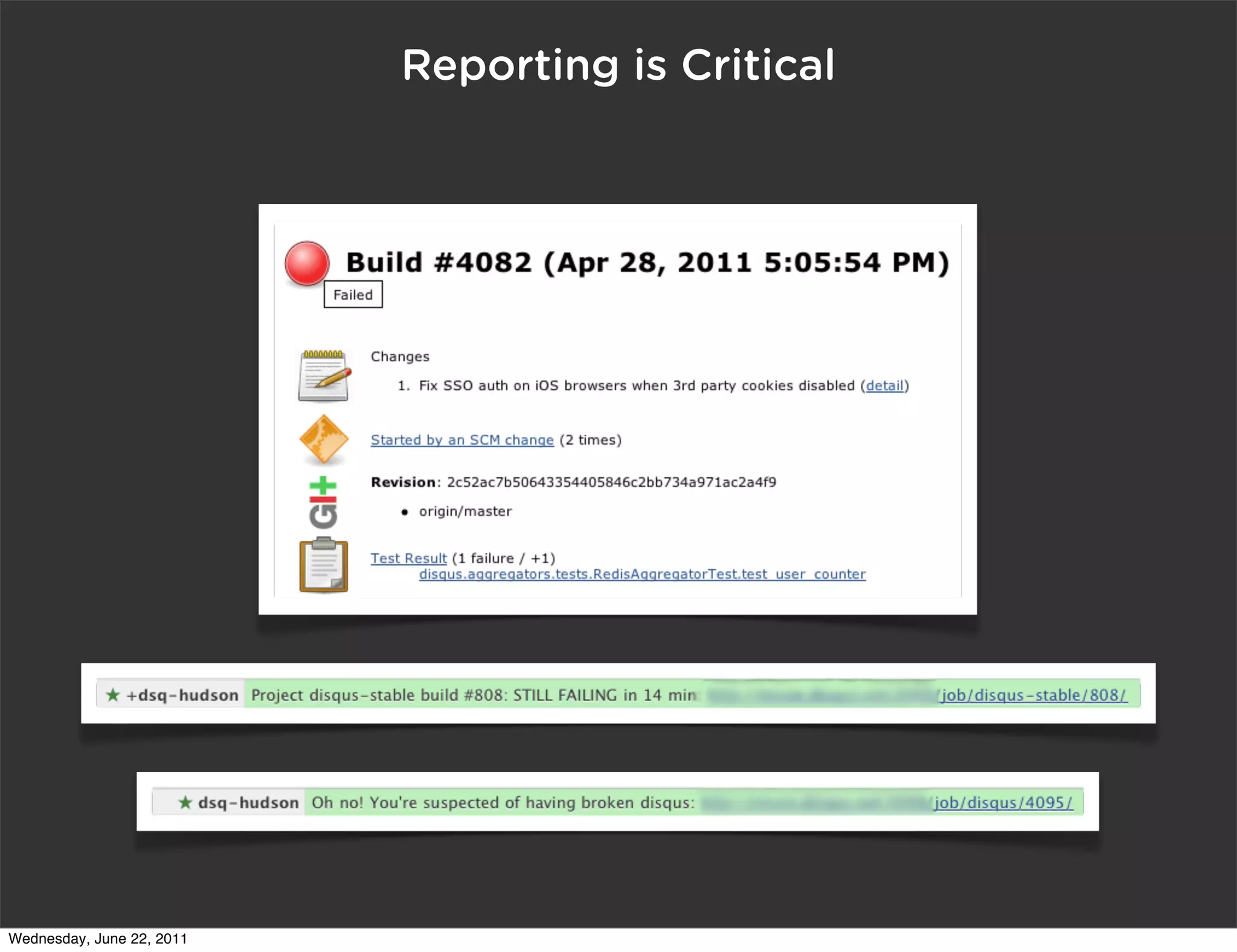Click the revision hash 2c52ac7b5064...

coord(611,482)
